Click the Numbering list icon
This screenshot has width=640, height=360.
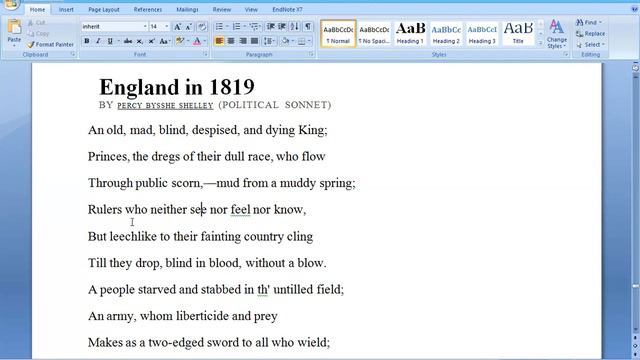click(236, 27)
